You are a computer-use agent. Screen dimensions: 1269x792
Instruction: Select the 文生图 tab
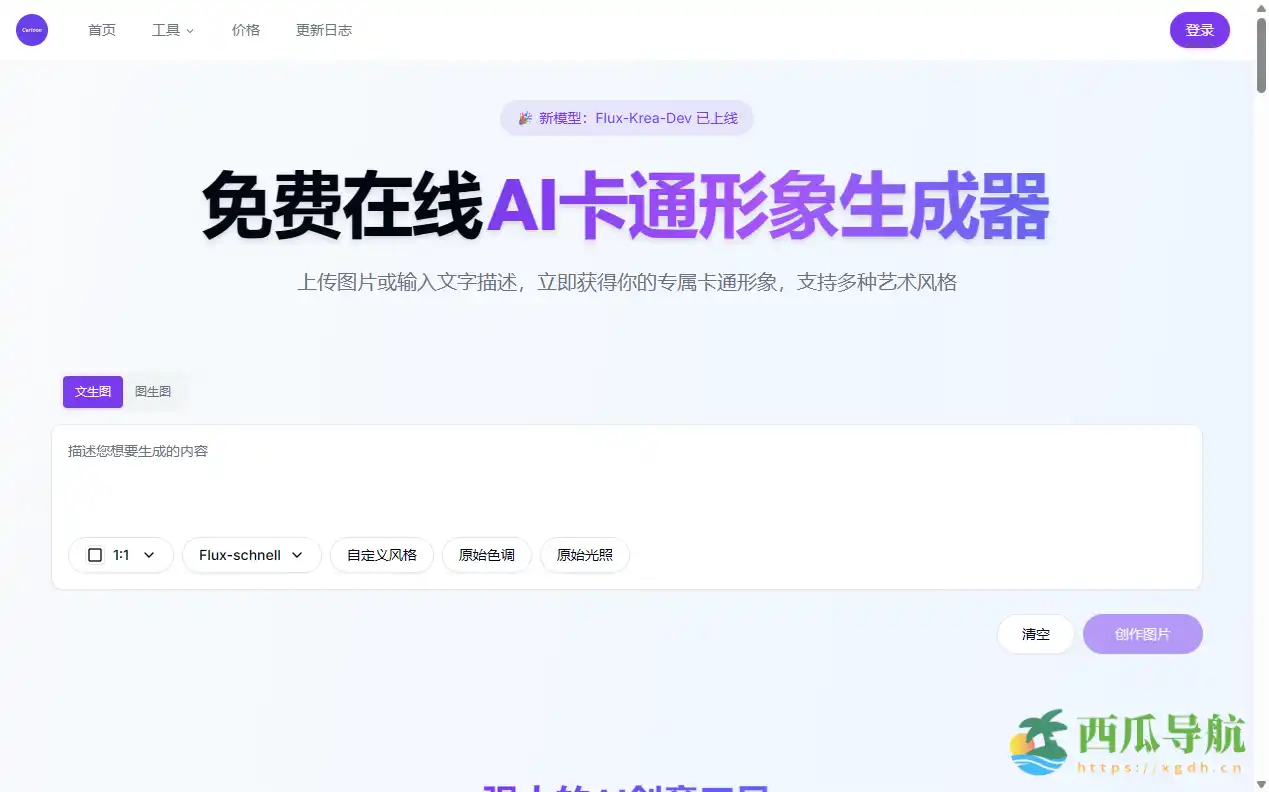pyautogui.click(x=92, y=391)
